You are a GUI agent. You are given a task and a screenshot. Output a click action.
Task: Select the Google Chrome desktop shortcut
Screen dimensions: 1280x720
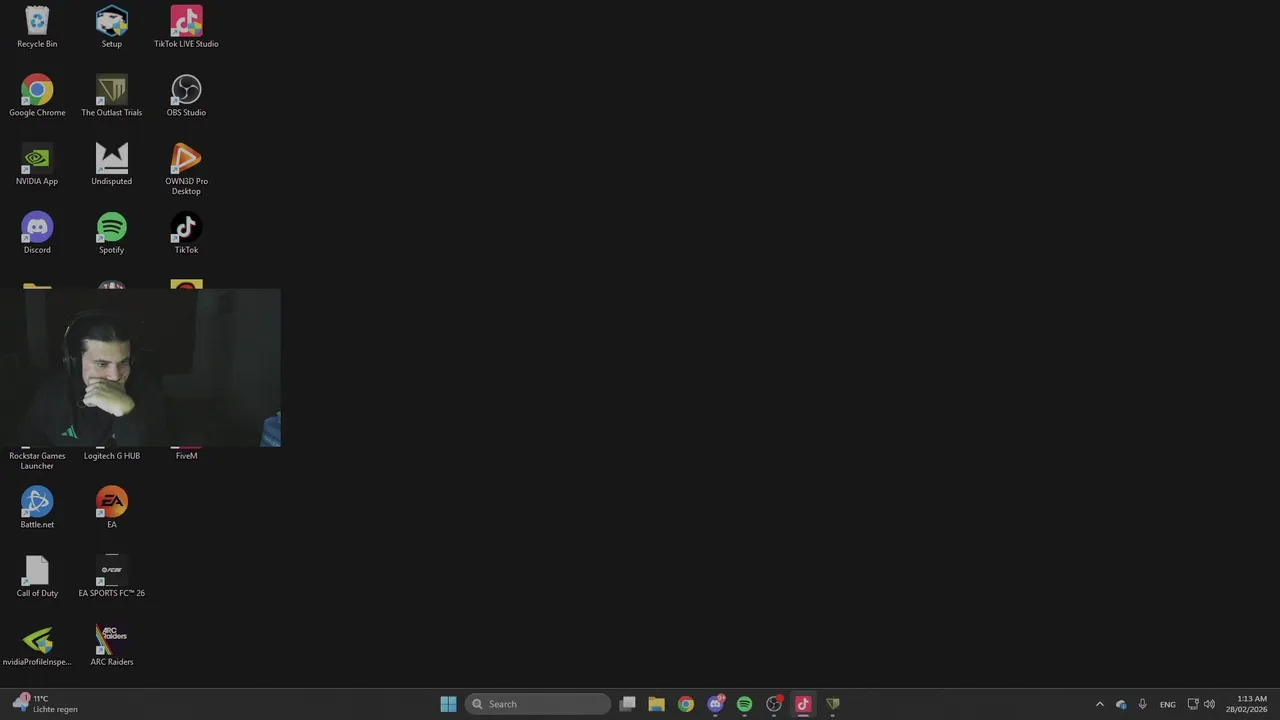[x=37, y=96]
